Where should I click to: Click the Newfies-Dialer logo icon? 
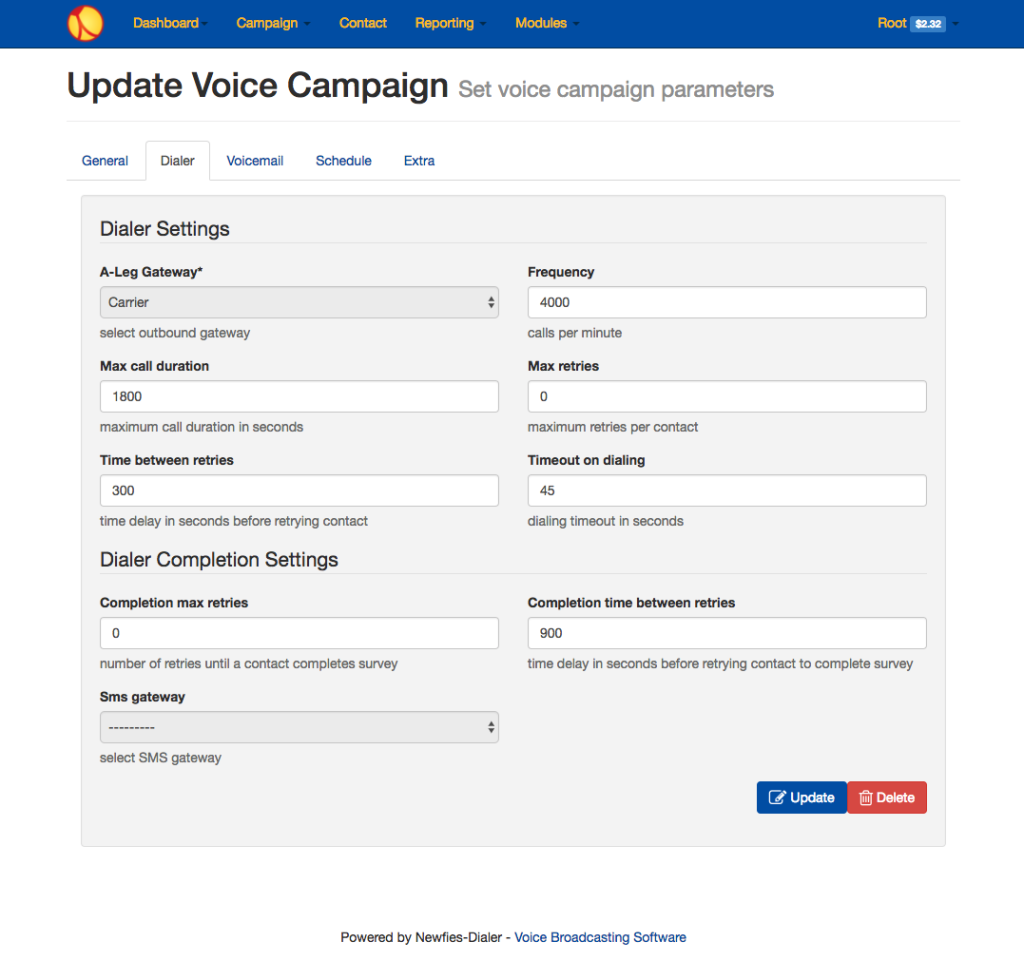tap(85, 23)
